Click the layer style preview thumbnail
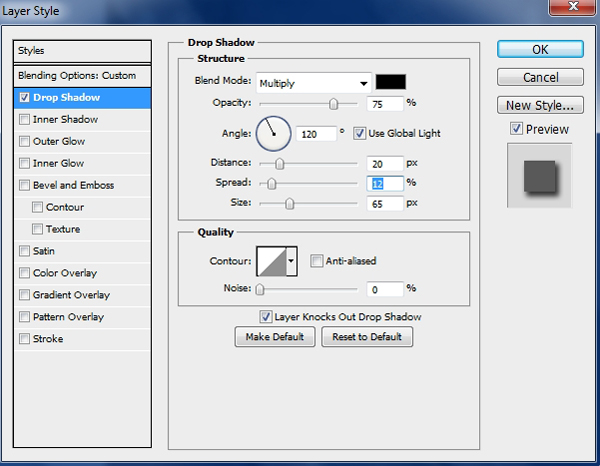This screenshot has height=466, width=600. click(x=539, y=175)
